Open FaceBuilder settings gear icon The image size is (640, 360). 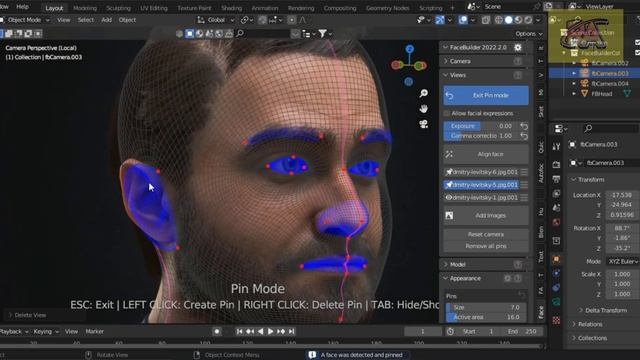(518, 47)
